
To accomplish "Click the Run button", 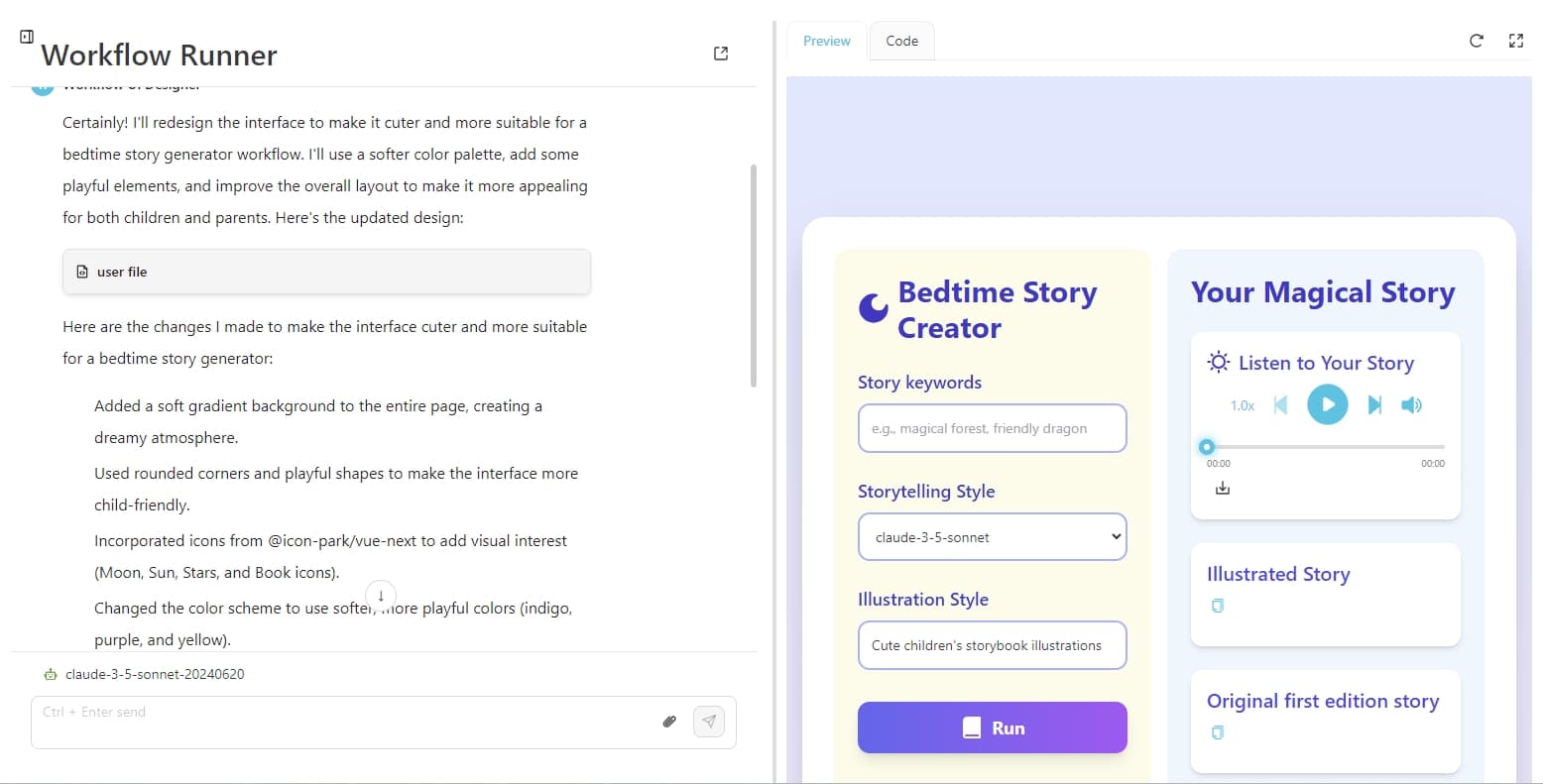I will coord(992,728).
